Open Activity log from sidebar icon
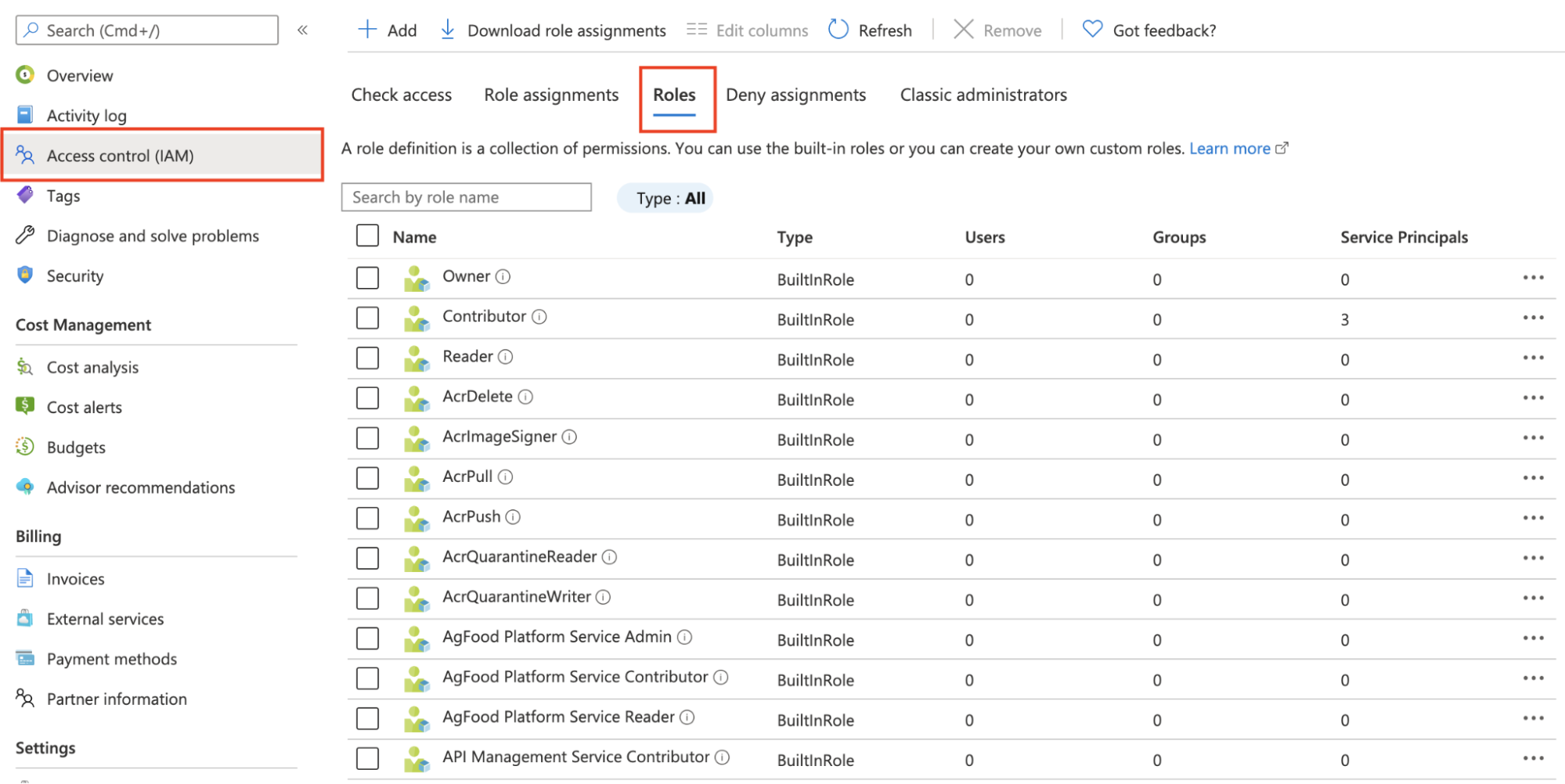This screenshot has width=1565, height=784. (25, 115)
